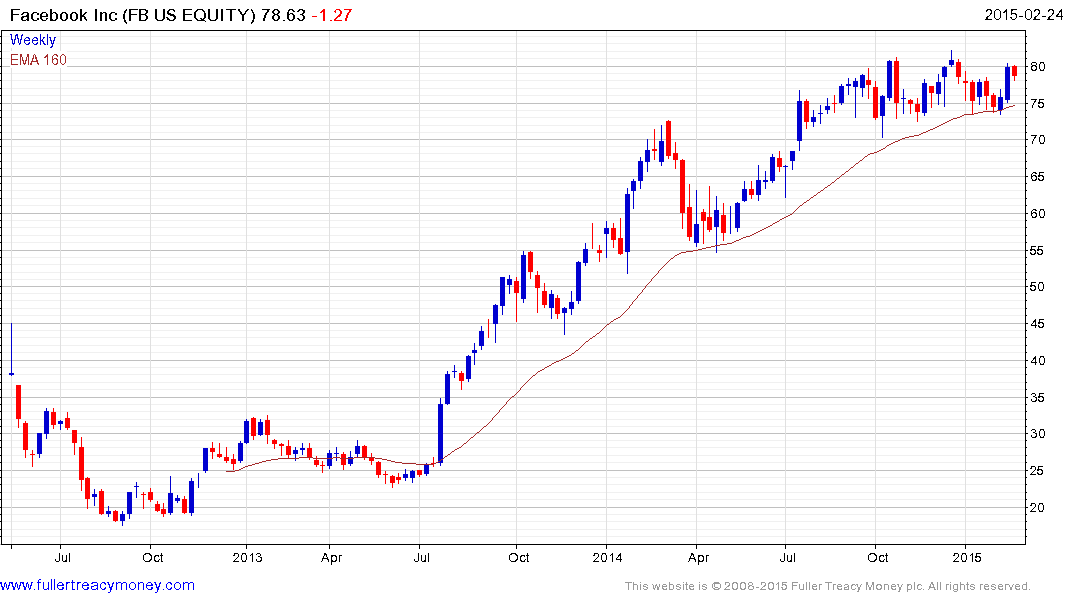
Task: Click the 78.63 last price value
Action: pyautogui.click(x=283, y=15)
